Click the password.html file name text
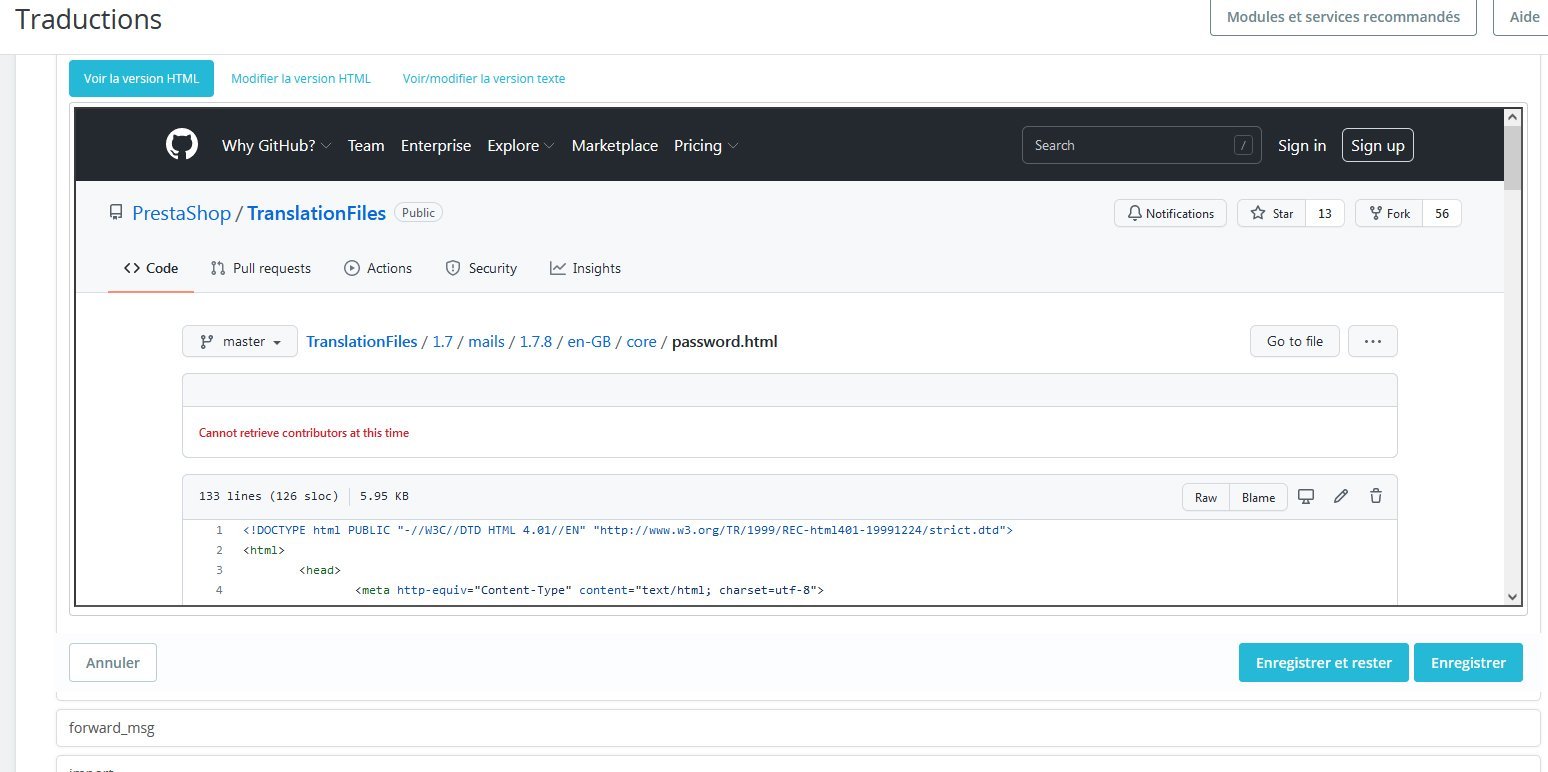 pyautogui.click(x=724, y=341)
